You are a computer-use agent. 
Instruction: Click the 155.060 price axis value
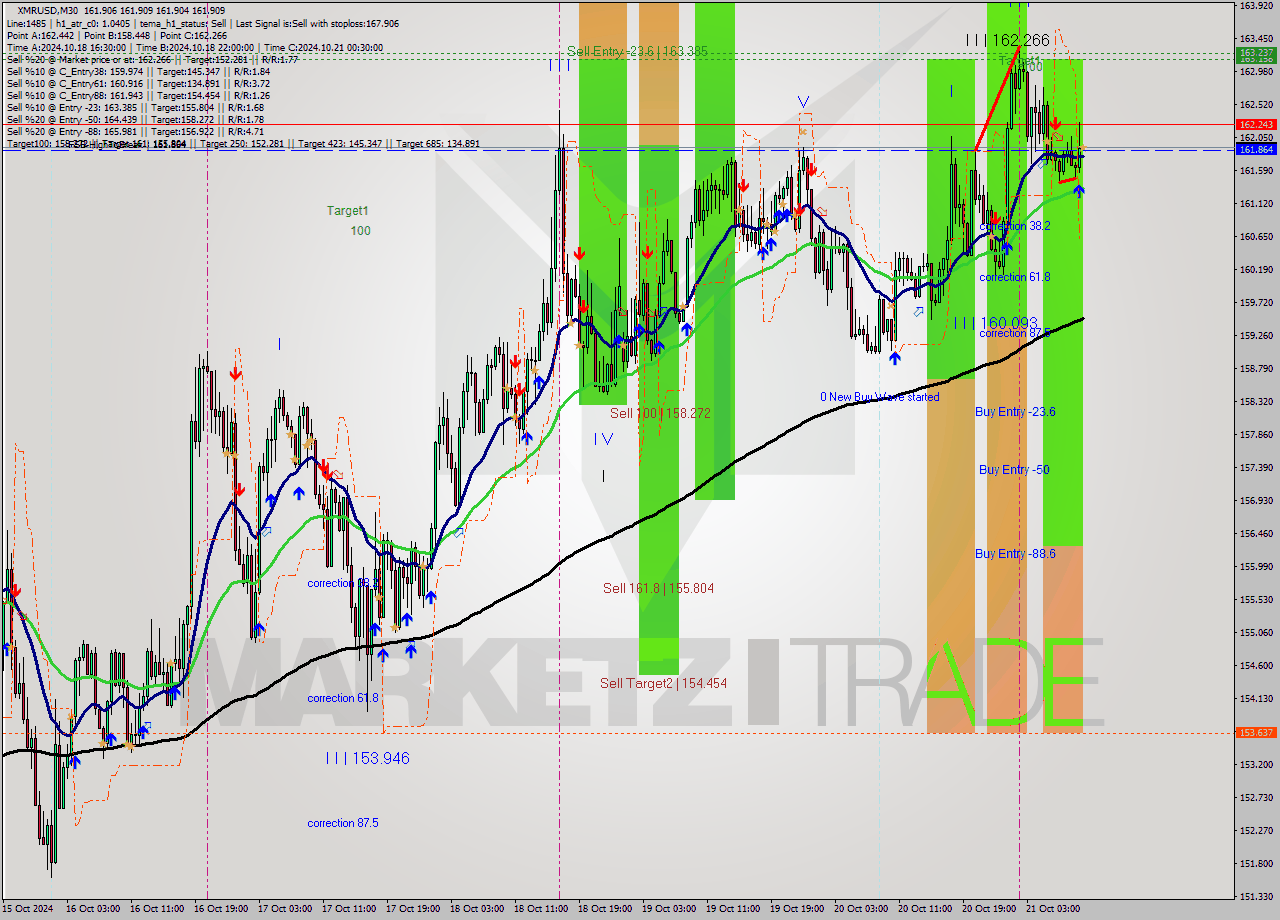pyautogui.click(x=1256, y=633)
